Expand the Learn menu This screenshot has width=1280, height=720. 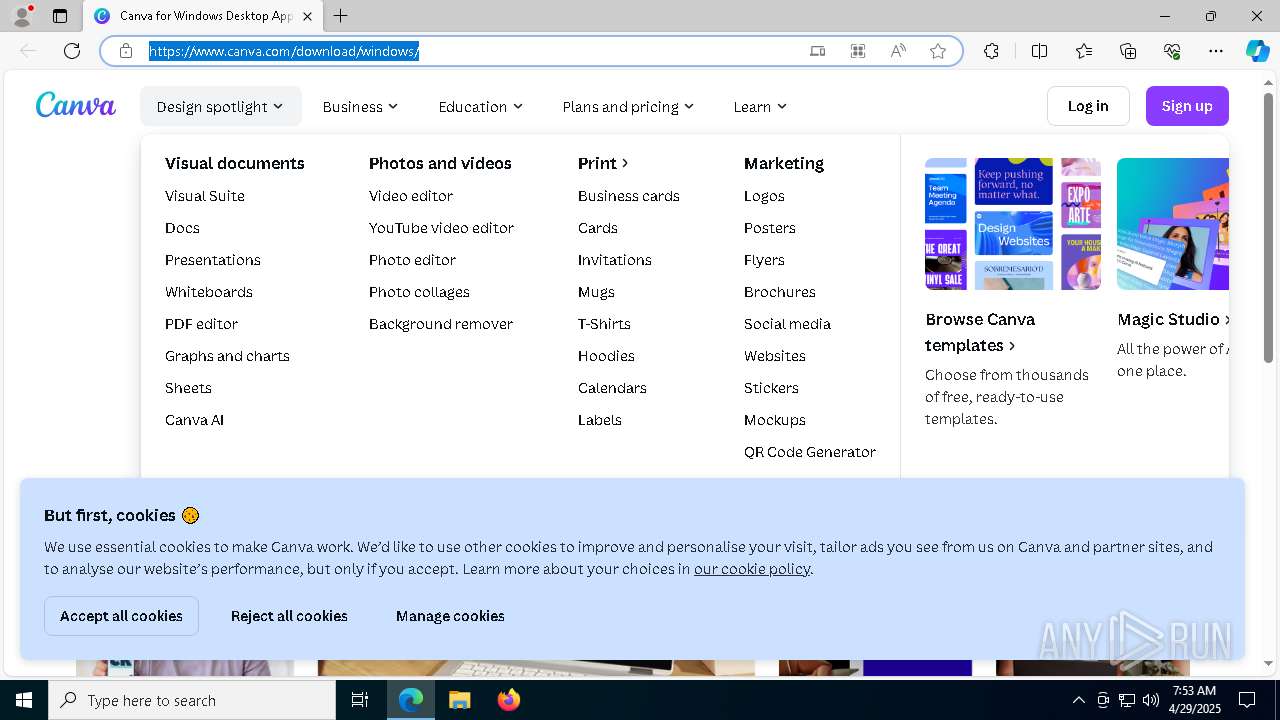[760, 106]
